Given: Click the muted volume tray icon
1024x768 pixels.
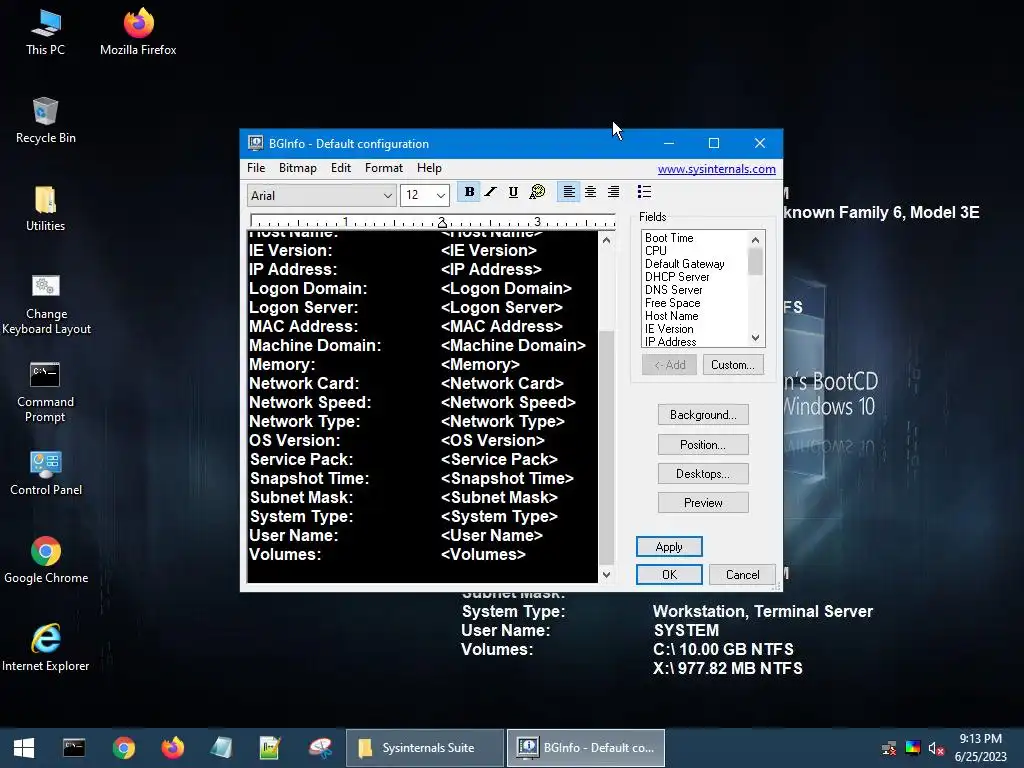Looking at the screenshot, I should click(x=936, y=748).
